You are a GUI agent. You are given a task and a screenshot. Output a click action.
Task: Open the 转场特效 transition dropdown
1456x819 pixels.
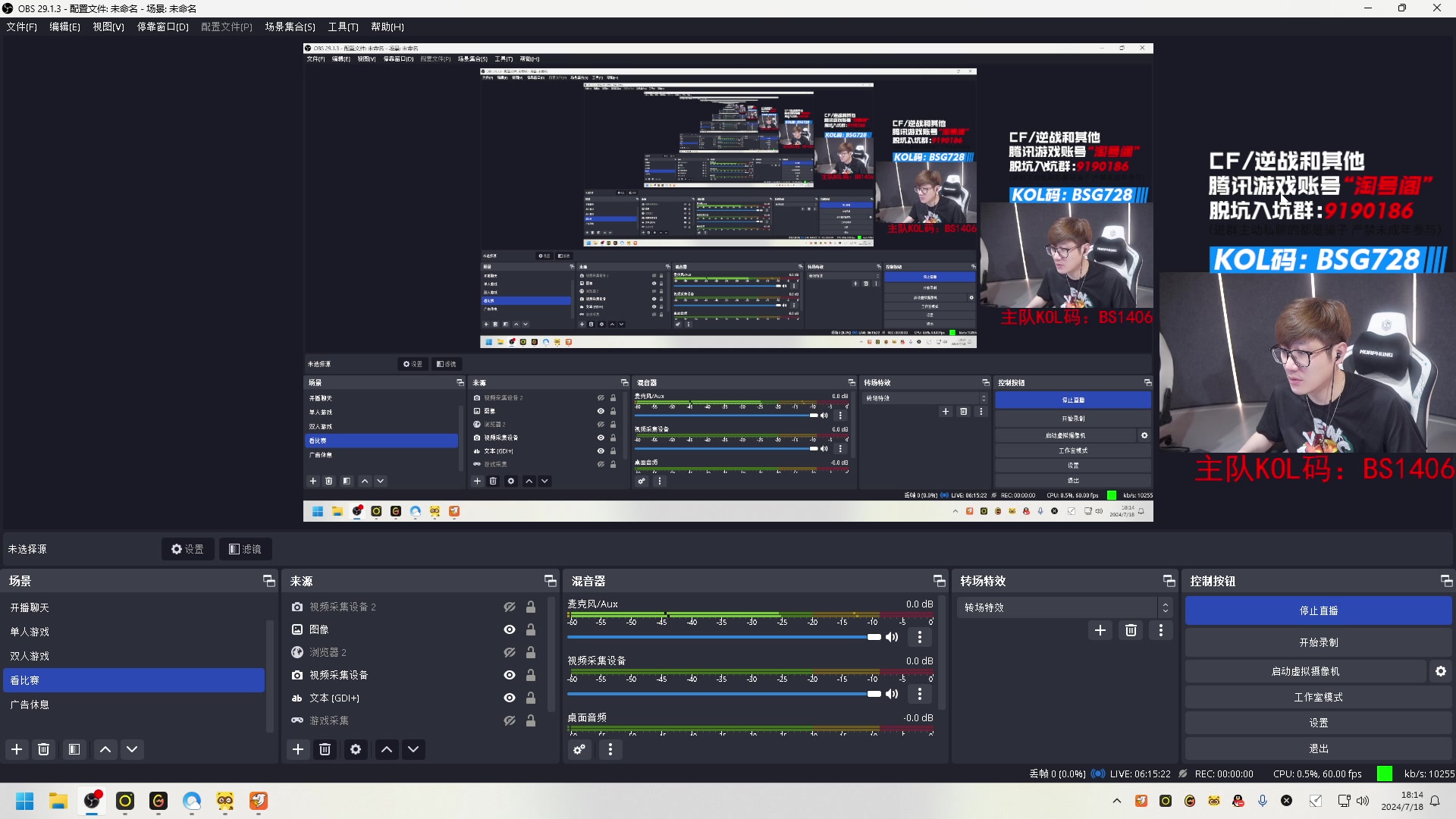tap(1065, 607)
